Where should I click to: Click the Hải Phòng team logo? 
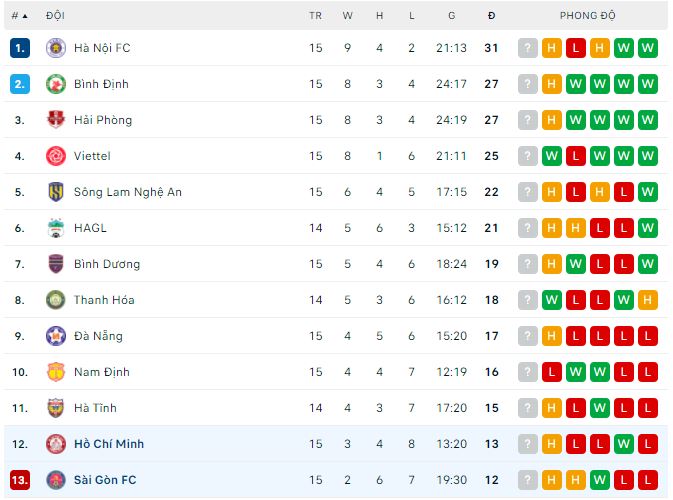[56, 120]
